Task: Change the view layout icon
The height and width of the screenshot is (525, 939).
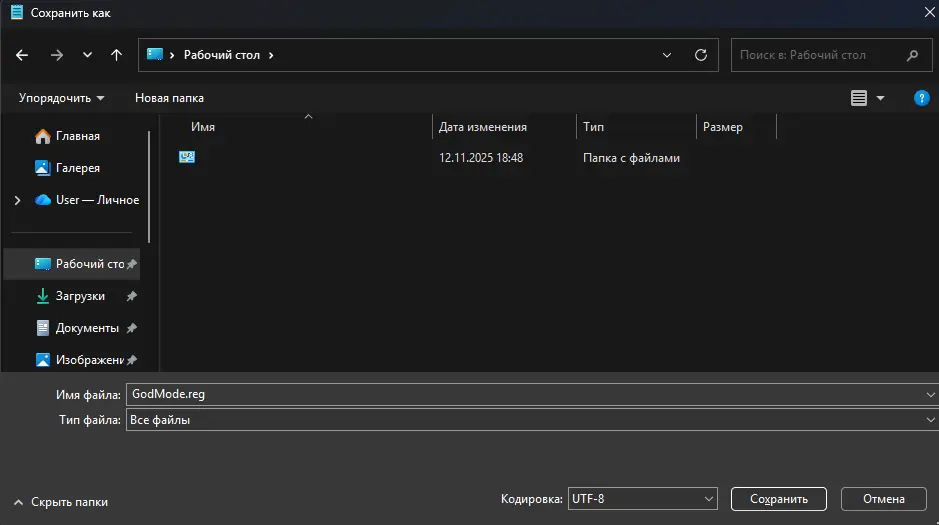Action: (858, 98)
